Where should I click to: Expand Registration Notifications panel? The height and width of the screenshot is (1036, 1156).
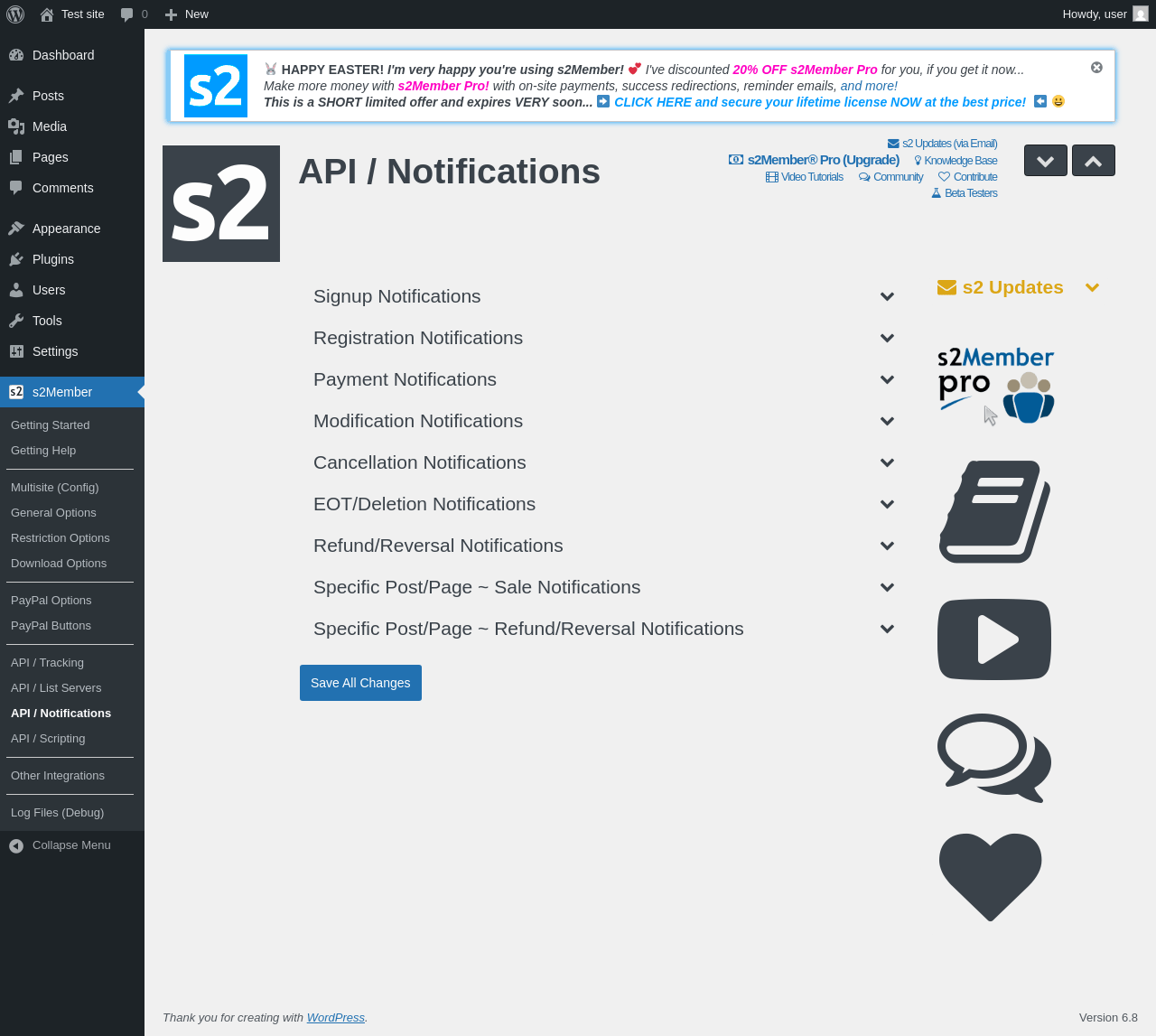tap(603, 338)
